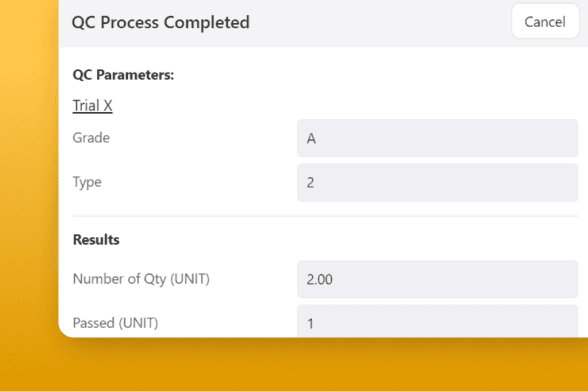Select the Number of Qty (UNIT) field
Viewport: 588px width, 392px height.
coord(437,279)
